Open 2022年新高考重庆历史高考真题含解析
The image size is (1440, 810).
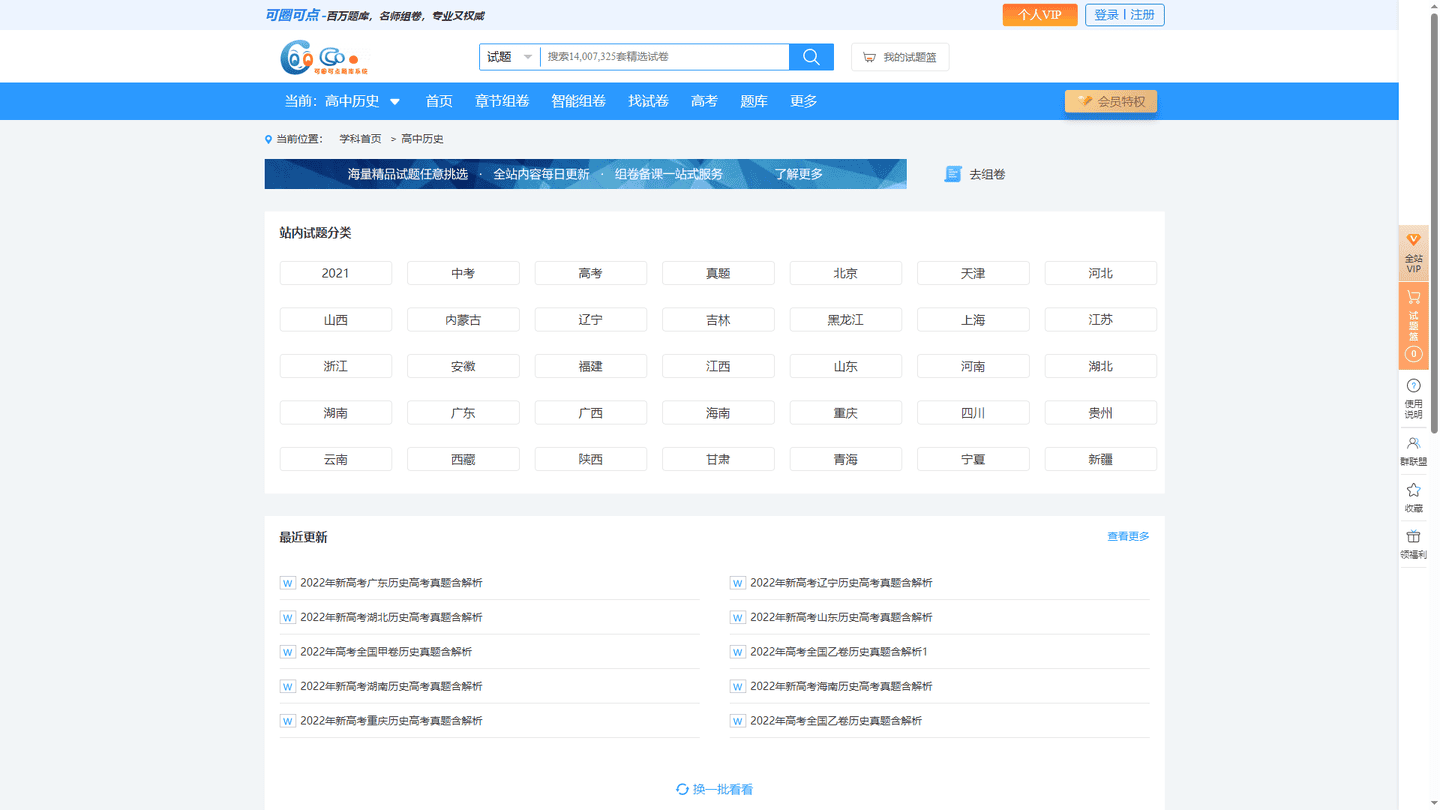click(391, 721)
